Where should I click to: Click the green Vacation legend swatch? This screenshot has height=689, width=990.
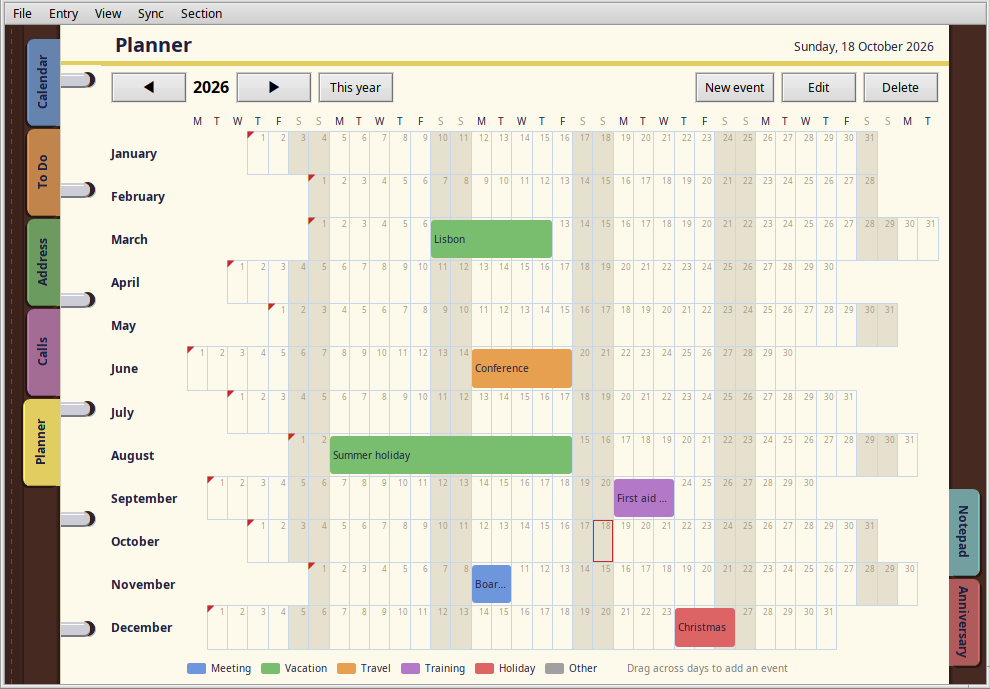pyautogui.click(x=270, y=668)
